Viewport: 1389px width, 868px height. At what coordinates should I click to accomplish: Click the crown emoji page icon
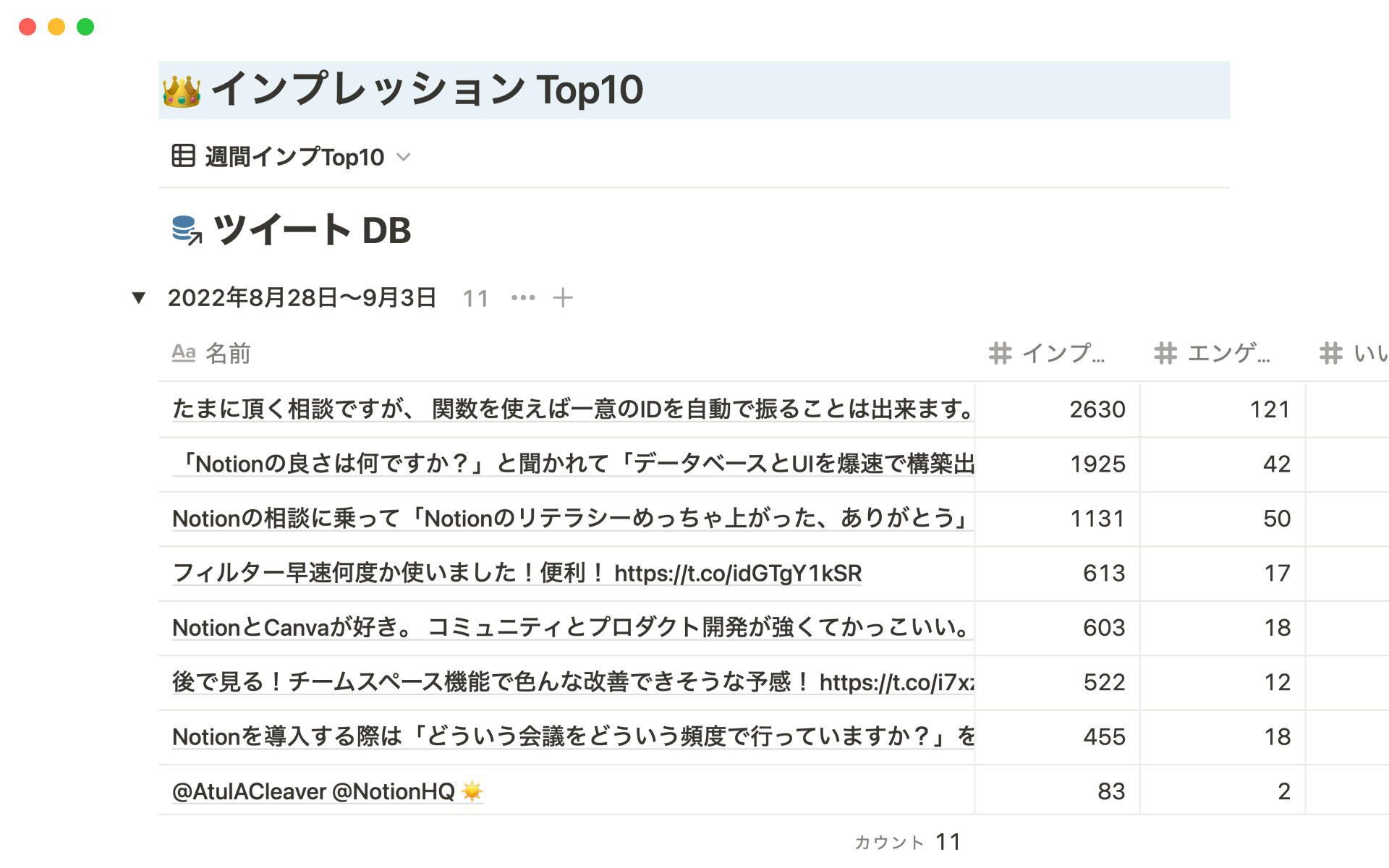pyautogui.click(x=181, y=91)
